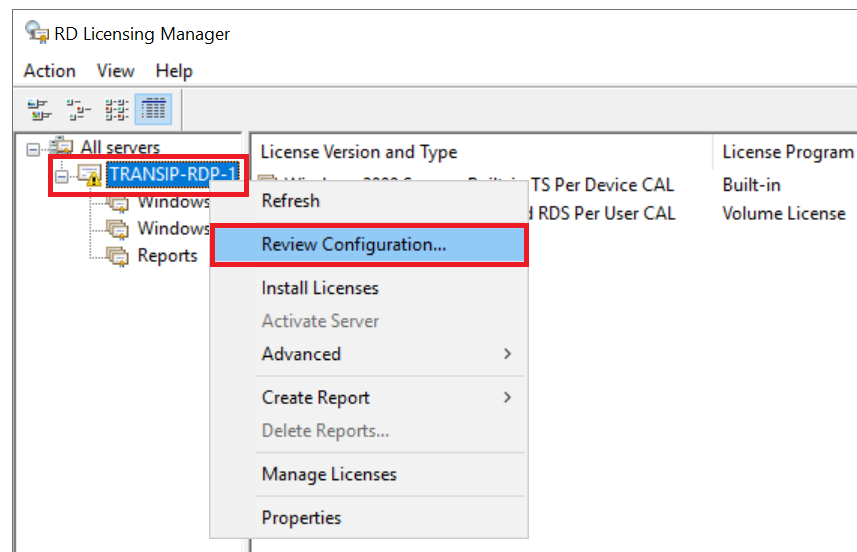Open Properties from the context menu
Screen dimensions: 857x552
click(x=369, y=518)
